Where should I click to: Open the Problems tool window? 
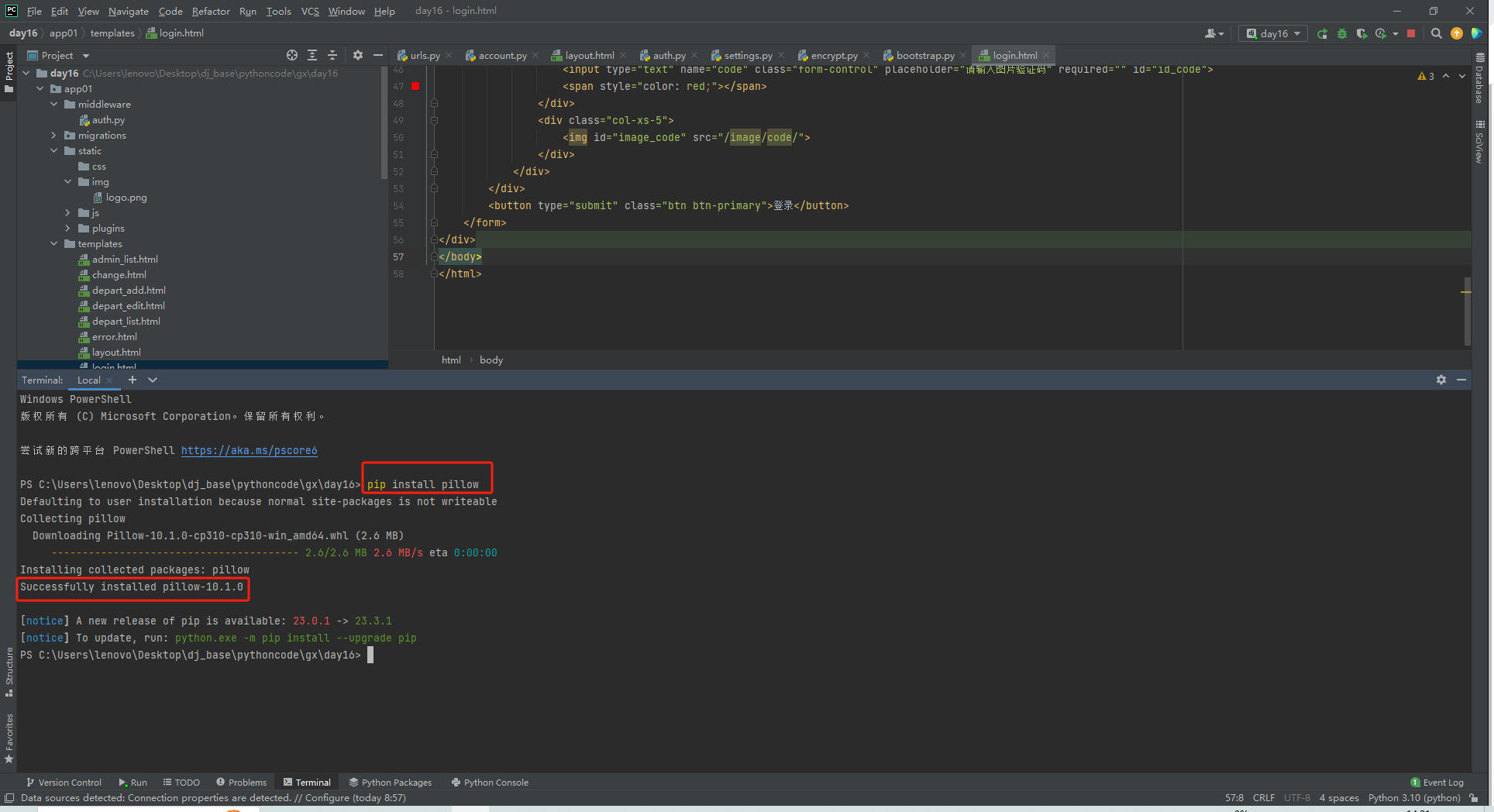(242, 783)
